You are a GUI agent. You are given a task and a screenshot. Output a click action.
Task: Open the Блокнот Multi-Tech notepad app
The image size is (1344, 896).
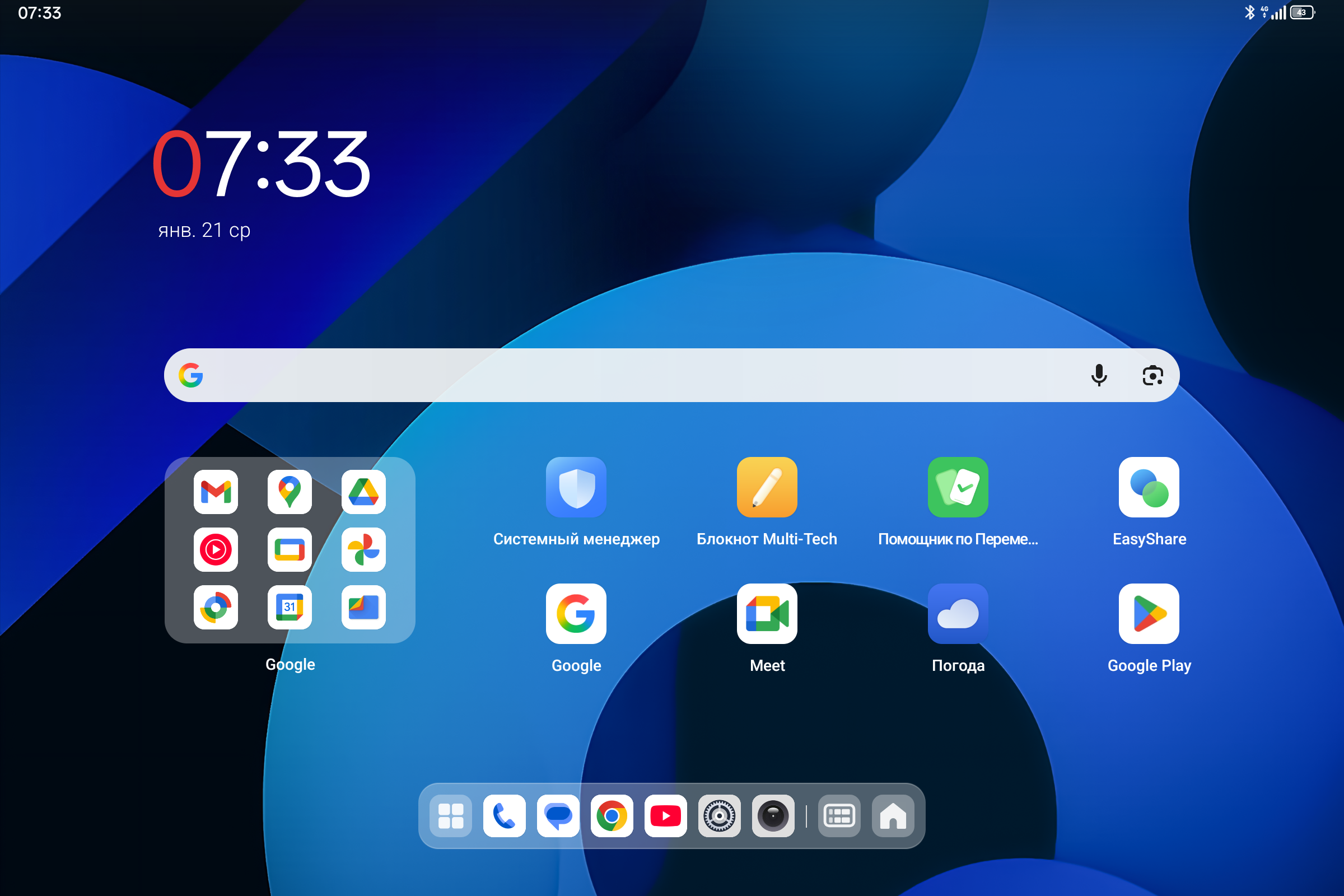(767, 487)
